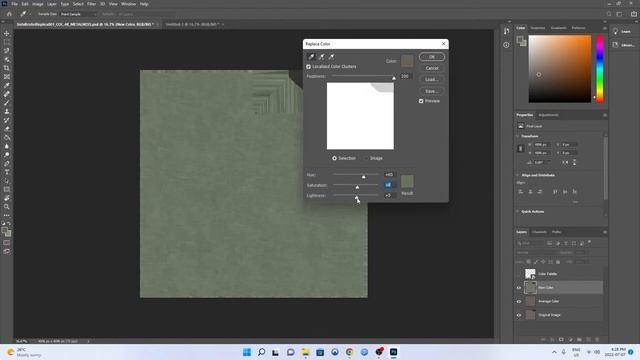Open the Layers panel menu
640x360 pixels.
604,232
